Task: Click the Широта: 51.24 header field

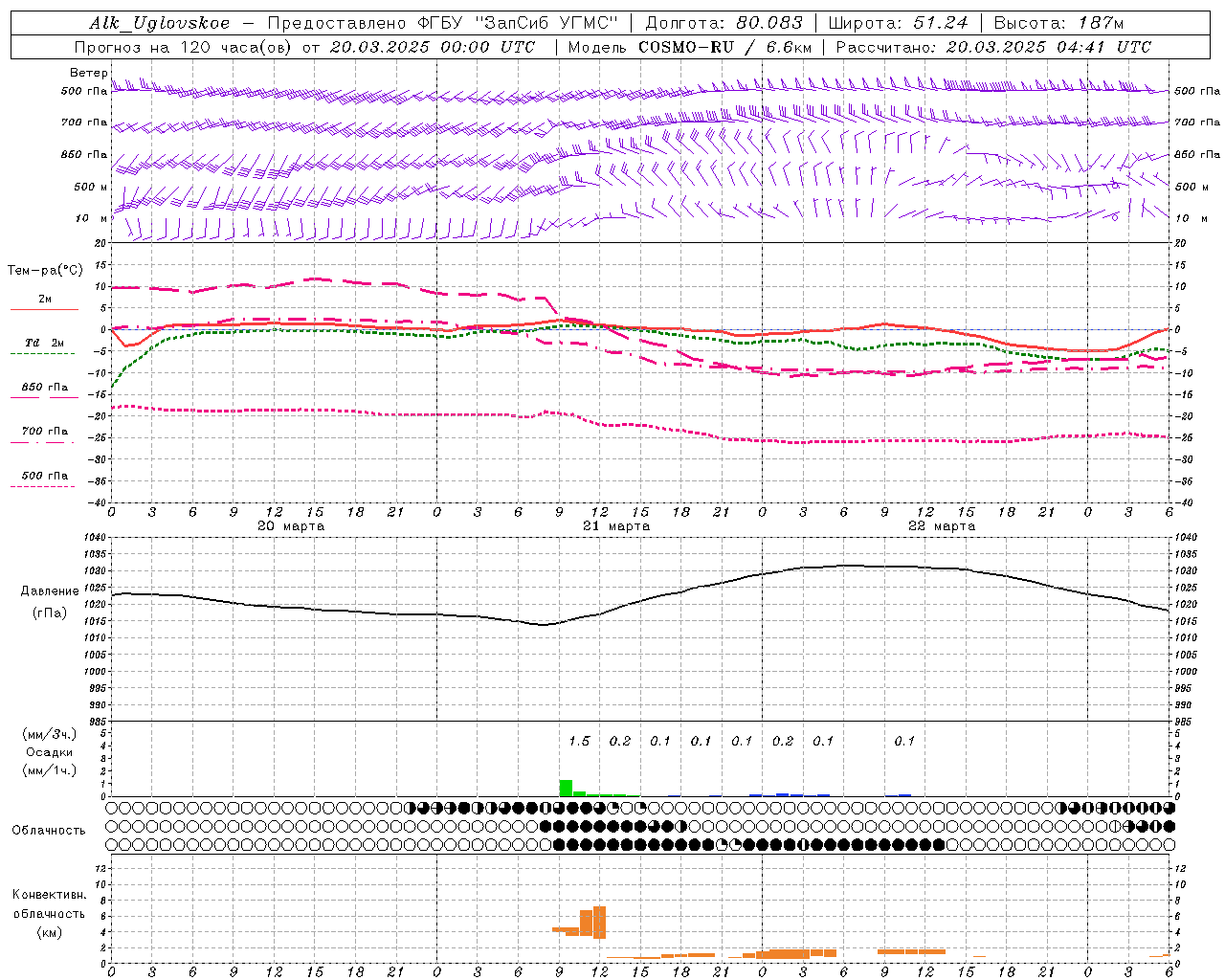Action: (898, 23)
